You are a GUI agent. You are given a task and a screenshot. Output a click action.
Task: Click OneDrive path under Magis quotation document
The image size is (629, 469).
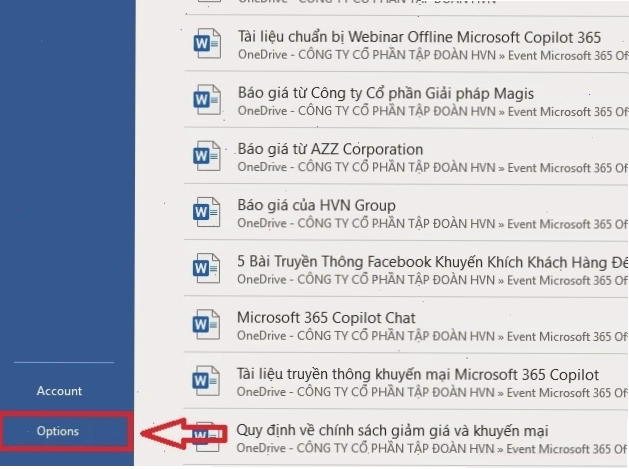(x=433, y=112)
